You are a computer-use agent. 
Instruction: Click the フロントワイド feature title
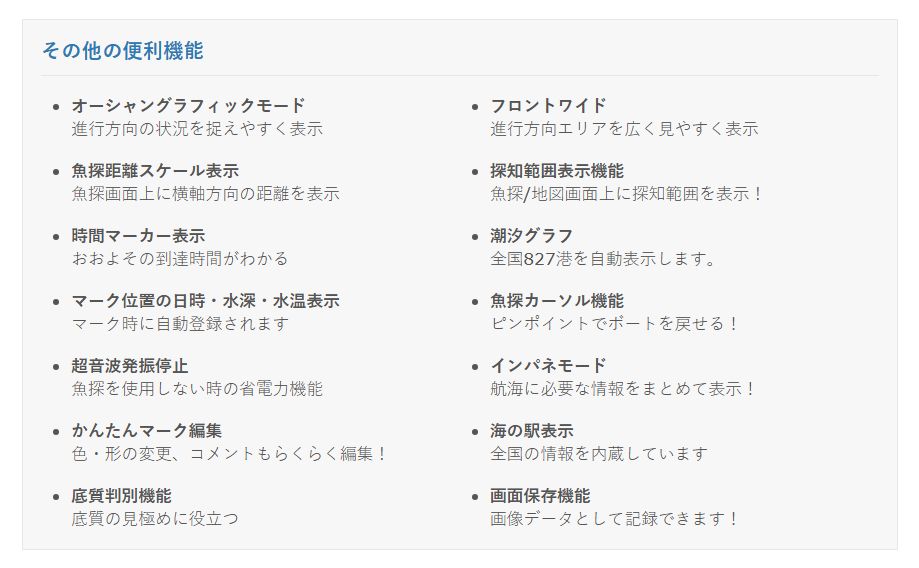(x=548, y=106)
